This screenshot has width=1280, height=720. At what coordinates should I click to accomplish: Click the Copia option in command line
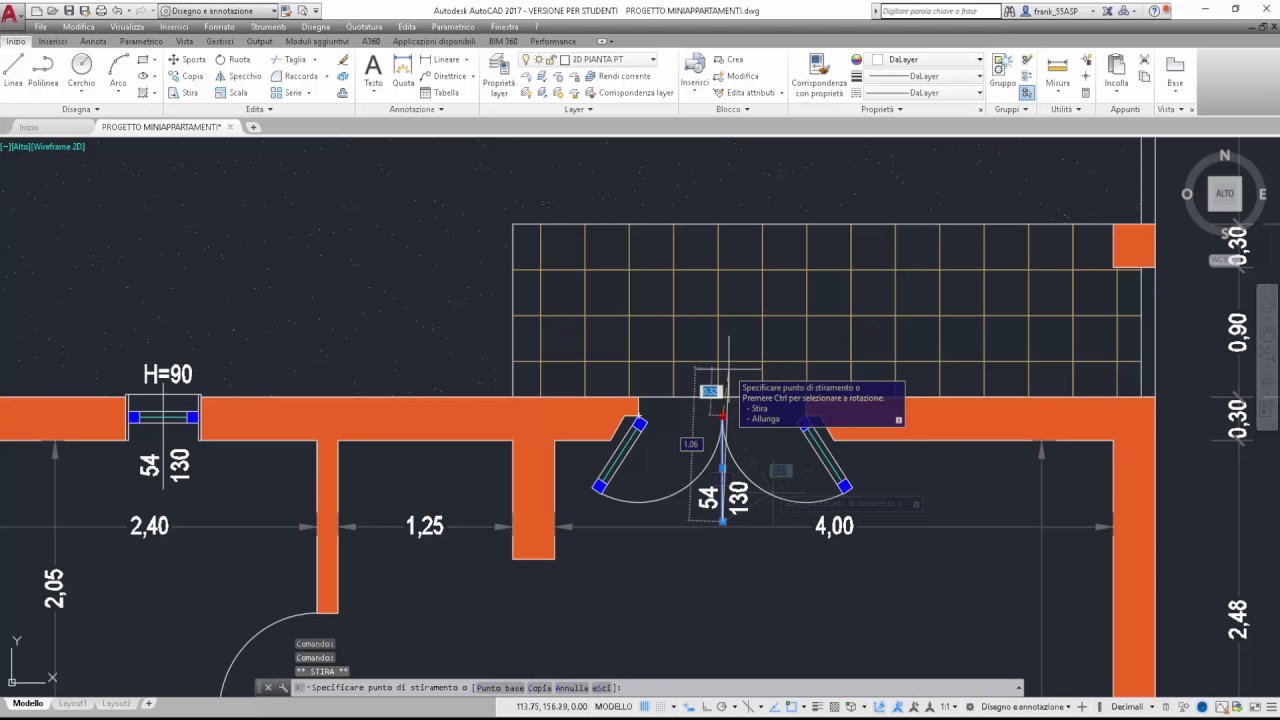539,688
